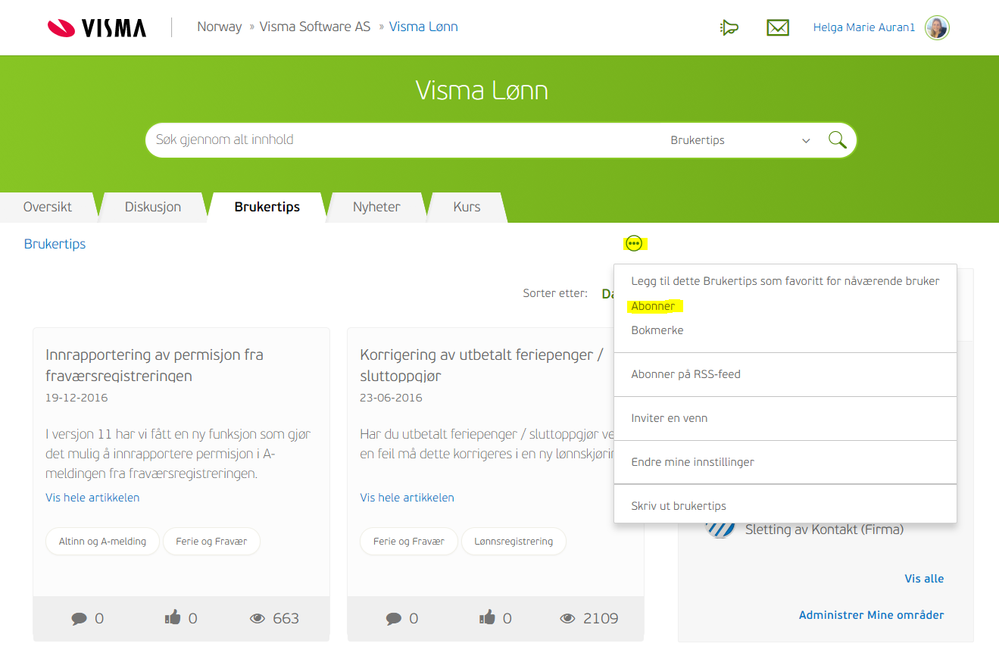Click the Lønnsregistrering tag
999x650 pixels.
[x=514, y=541]
